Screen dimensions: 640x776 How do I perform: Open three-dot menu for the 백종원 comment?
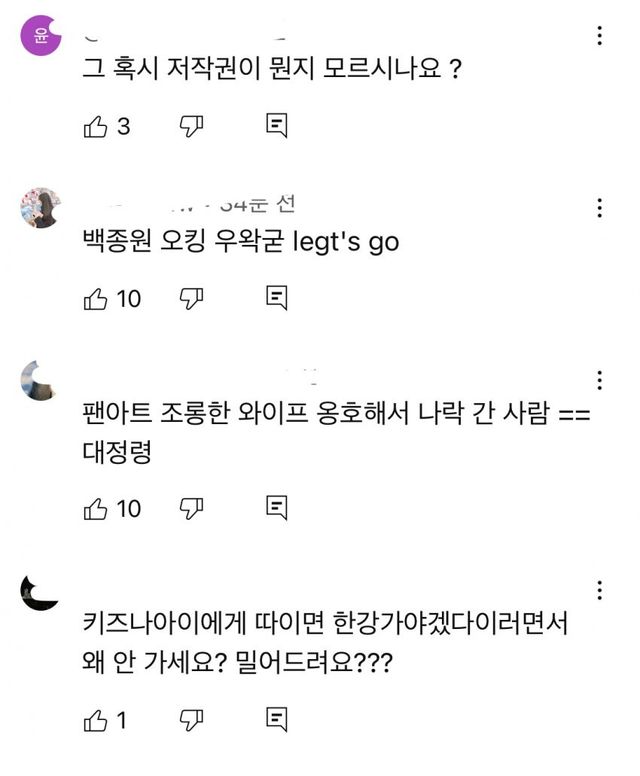599,208
